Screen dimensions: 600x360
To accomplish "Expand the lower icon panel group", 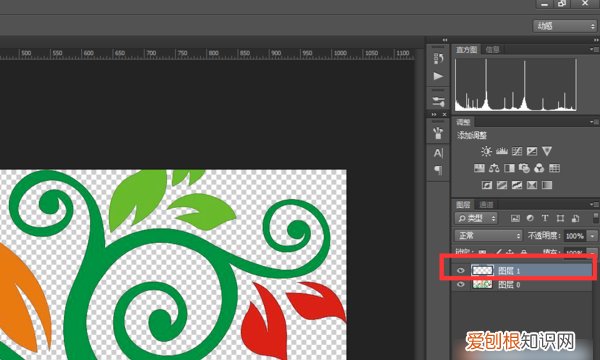I will pos(434,114).
